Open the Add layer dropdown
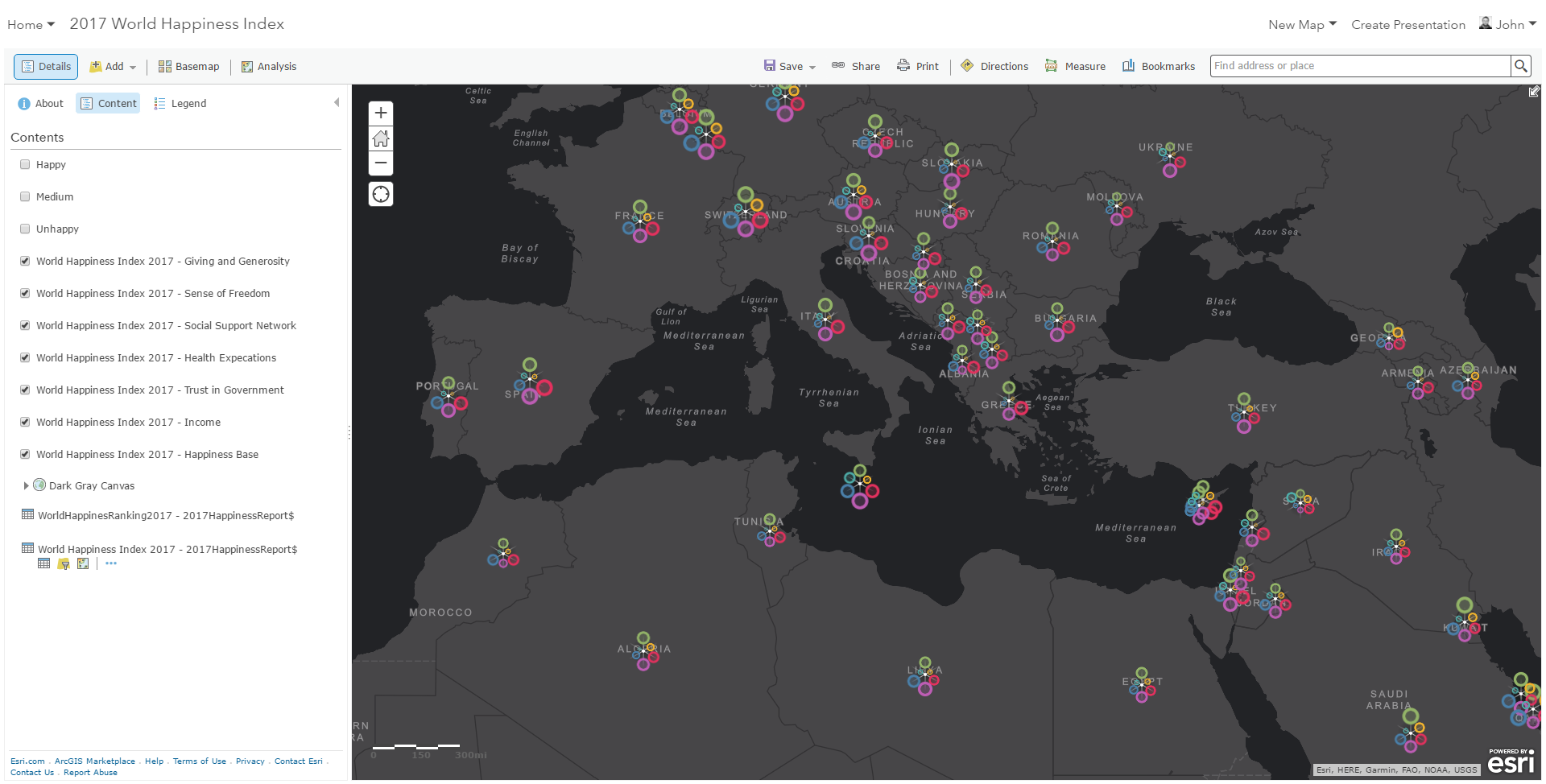Screen dimensions: 1546x784 [113, 67]
